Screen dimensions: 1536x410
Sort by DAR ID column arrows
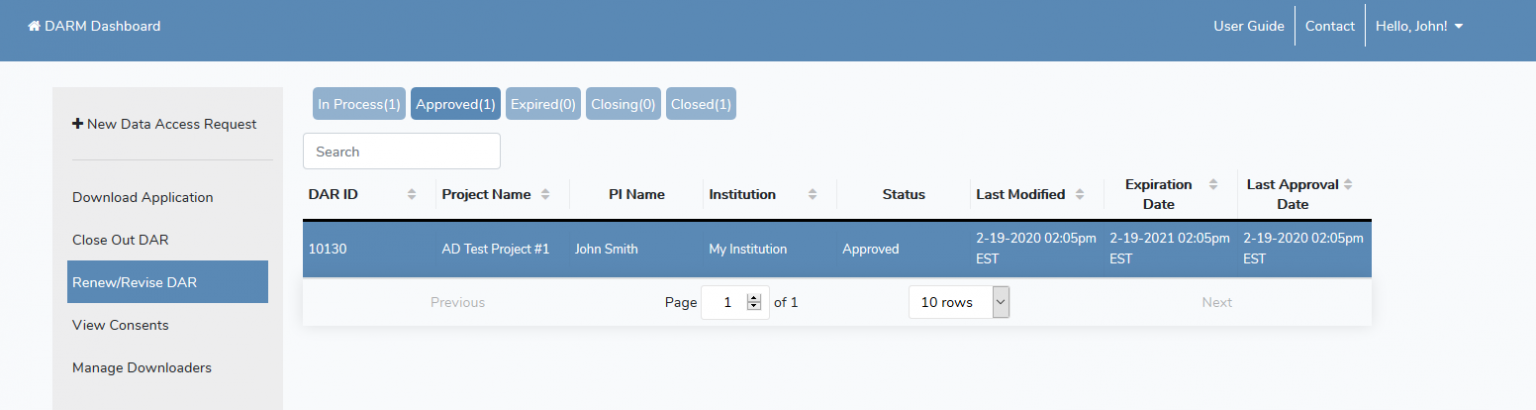[x=412, y=194]
